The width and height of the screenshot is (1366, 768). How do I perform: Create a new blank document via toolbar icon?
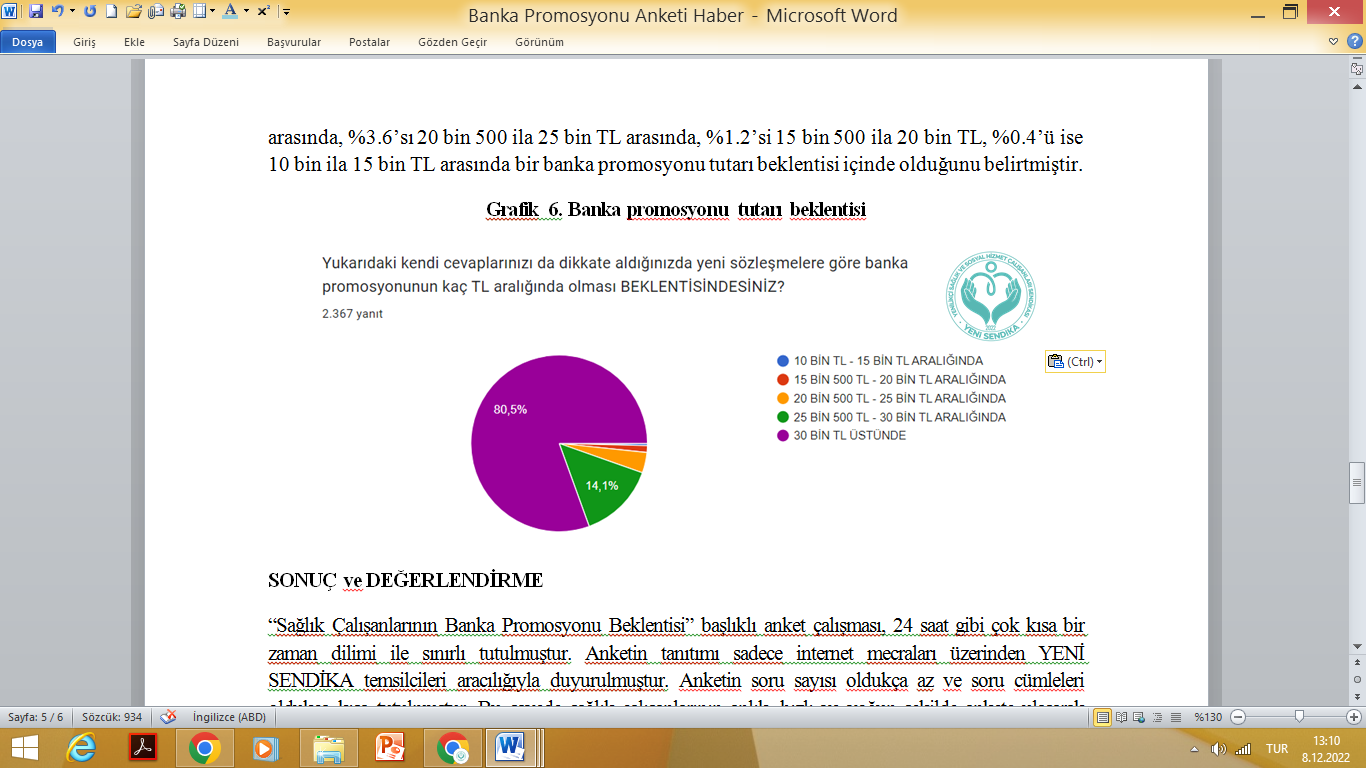(x=111, y=12)
